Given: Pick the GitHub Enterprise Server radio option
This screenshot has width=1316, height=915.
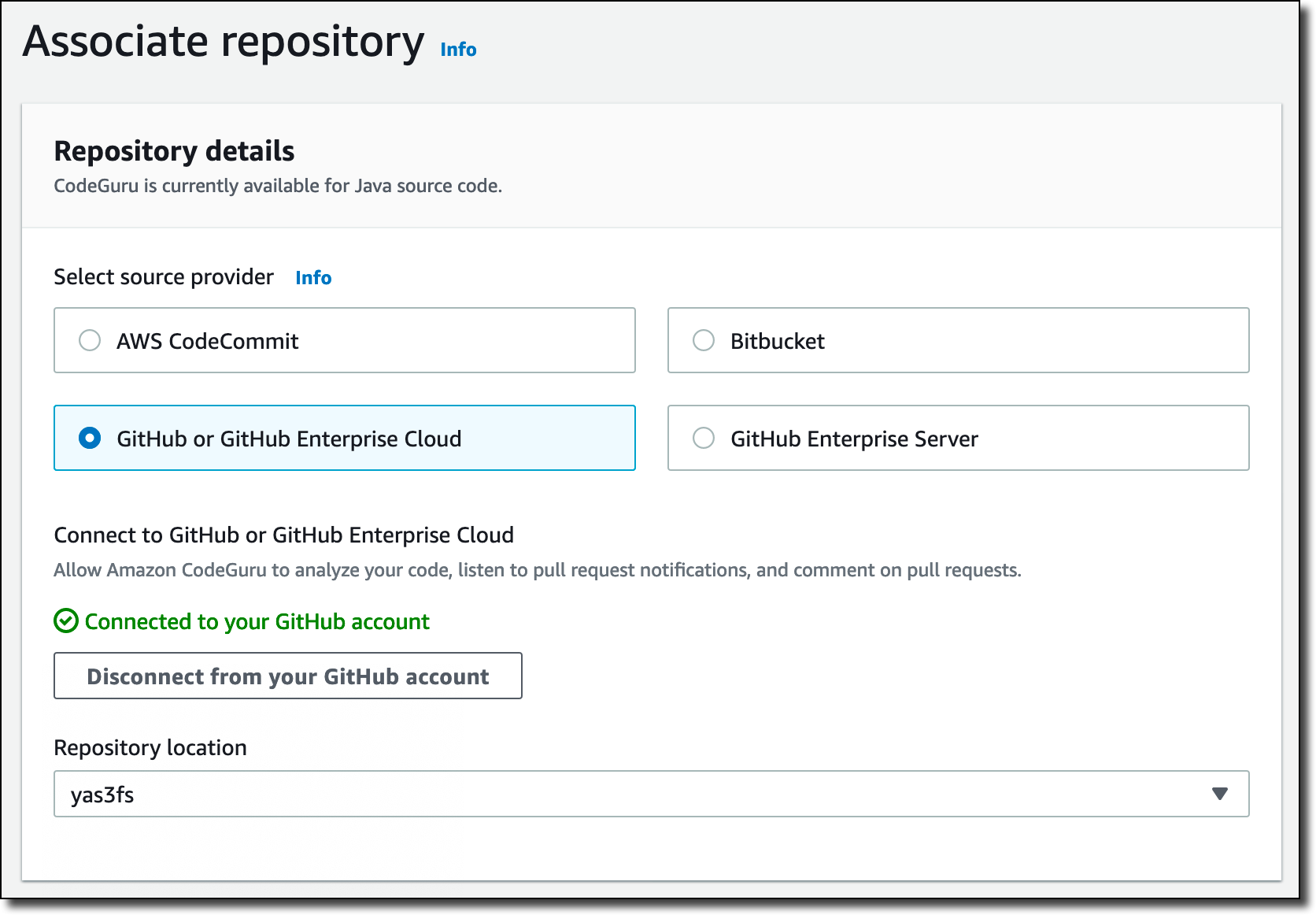Looking at the screenshot, I should (704, 438).
